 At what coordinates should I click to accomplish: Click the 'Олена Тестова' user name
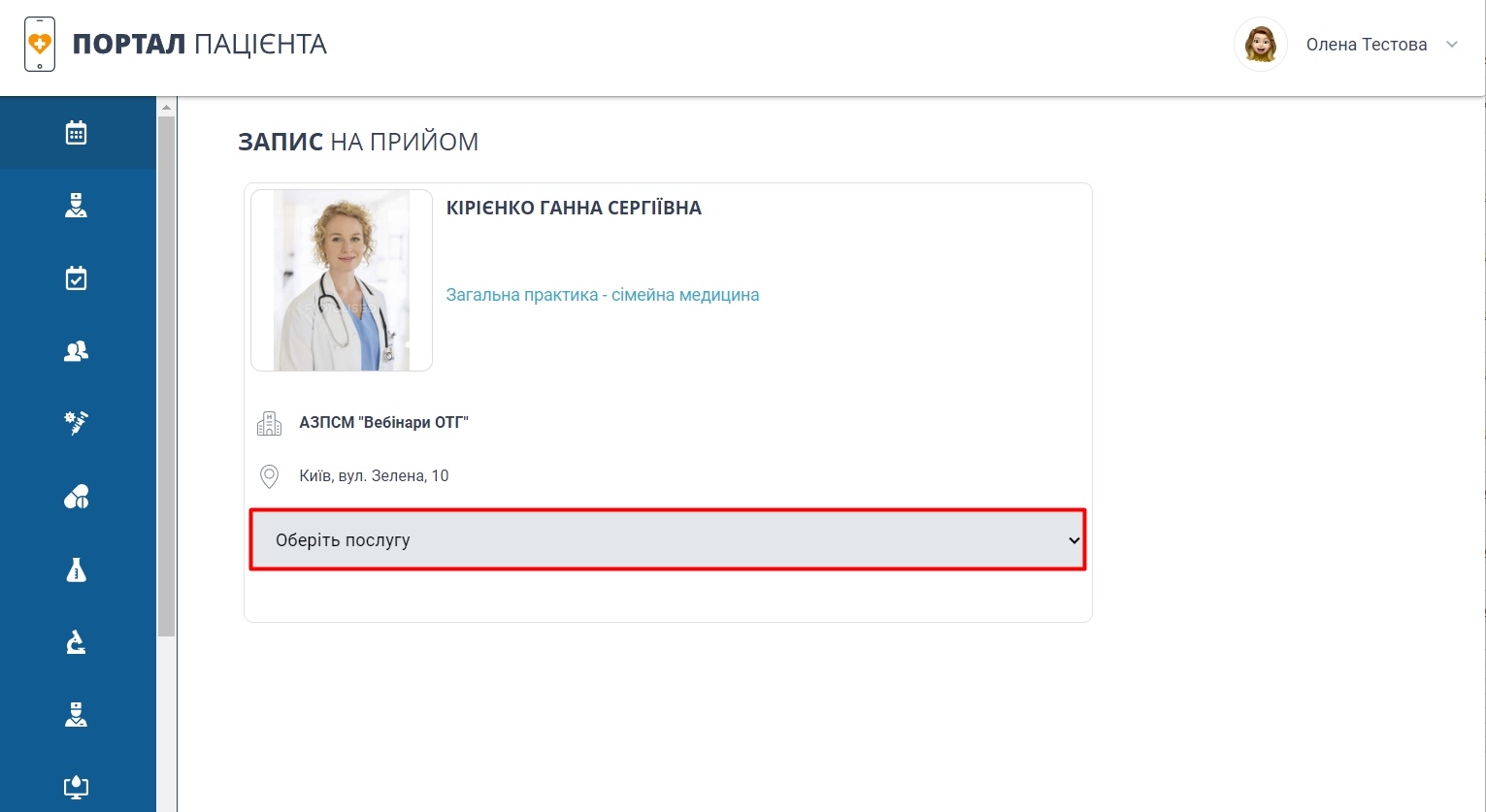point(1367,45)
